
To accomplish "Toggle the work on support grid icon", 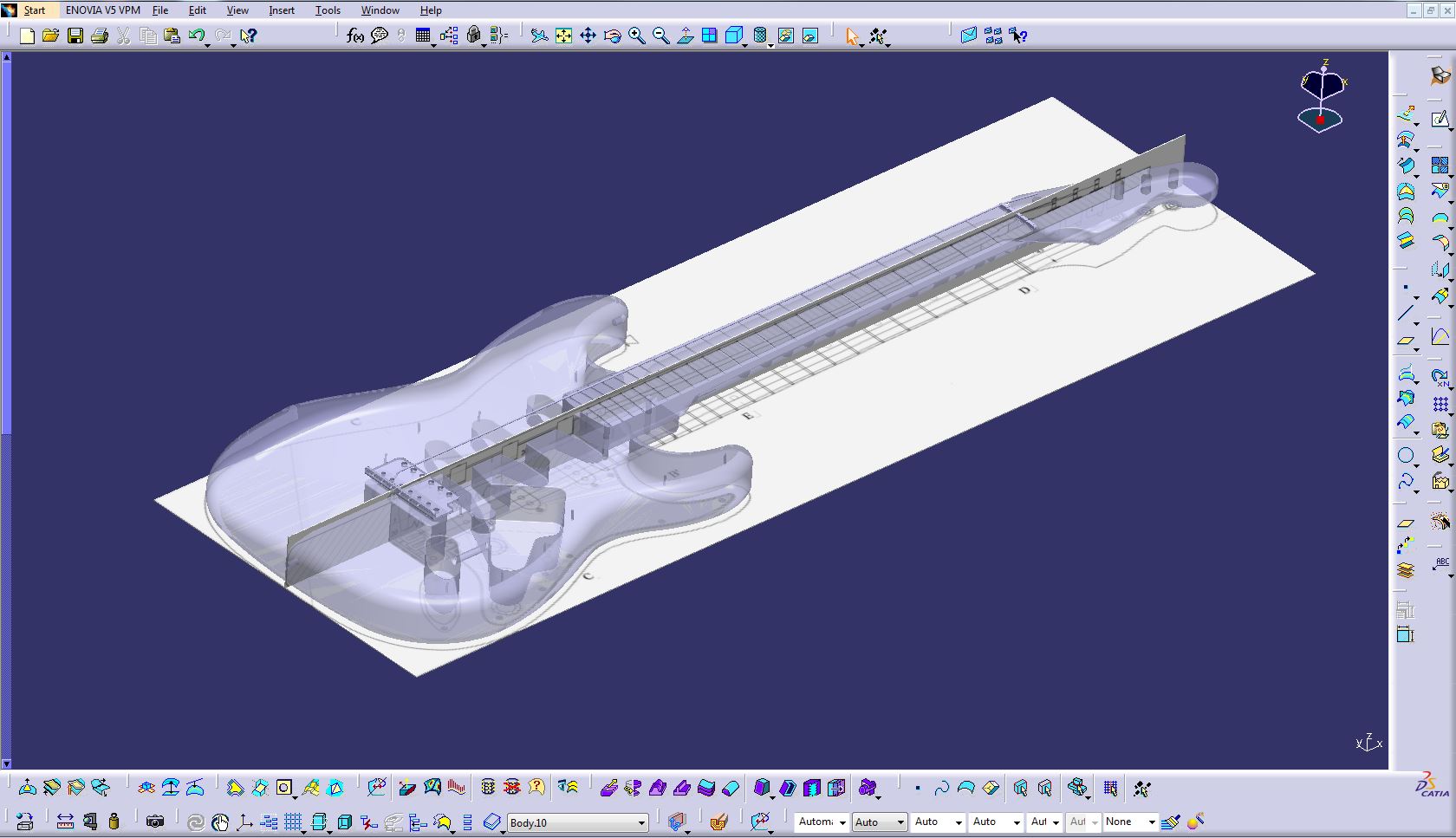I will tap(1110, 788).
